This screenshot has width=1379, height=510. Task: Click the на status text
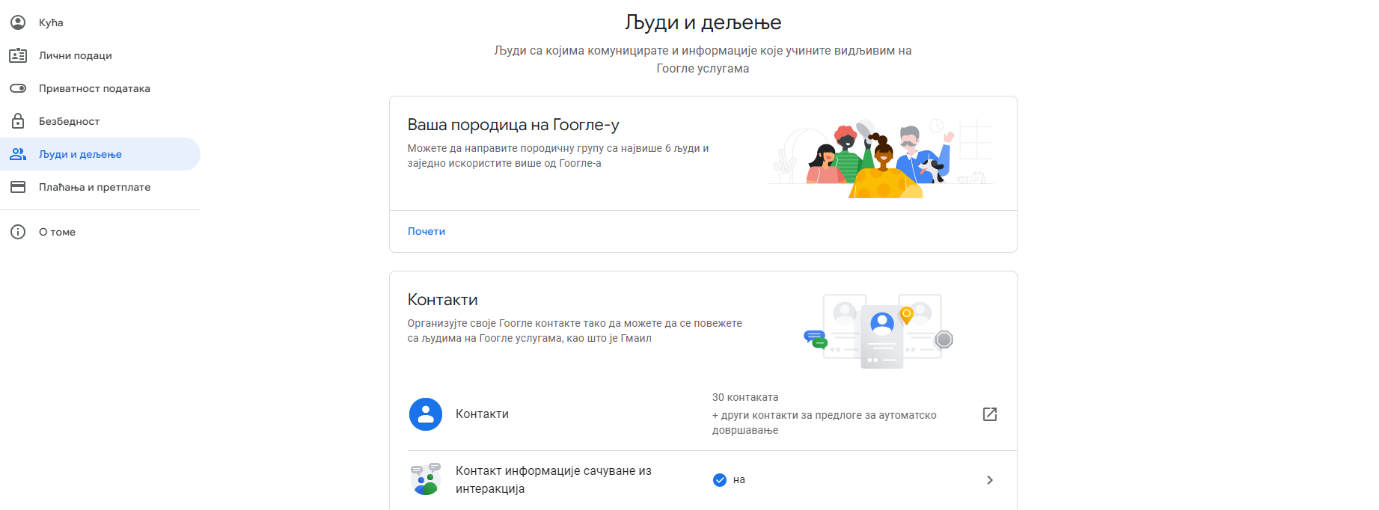point(739,479)
